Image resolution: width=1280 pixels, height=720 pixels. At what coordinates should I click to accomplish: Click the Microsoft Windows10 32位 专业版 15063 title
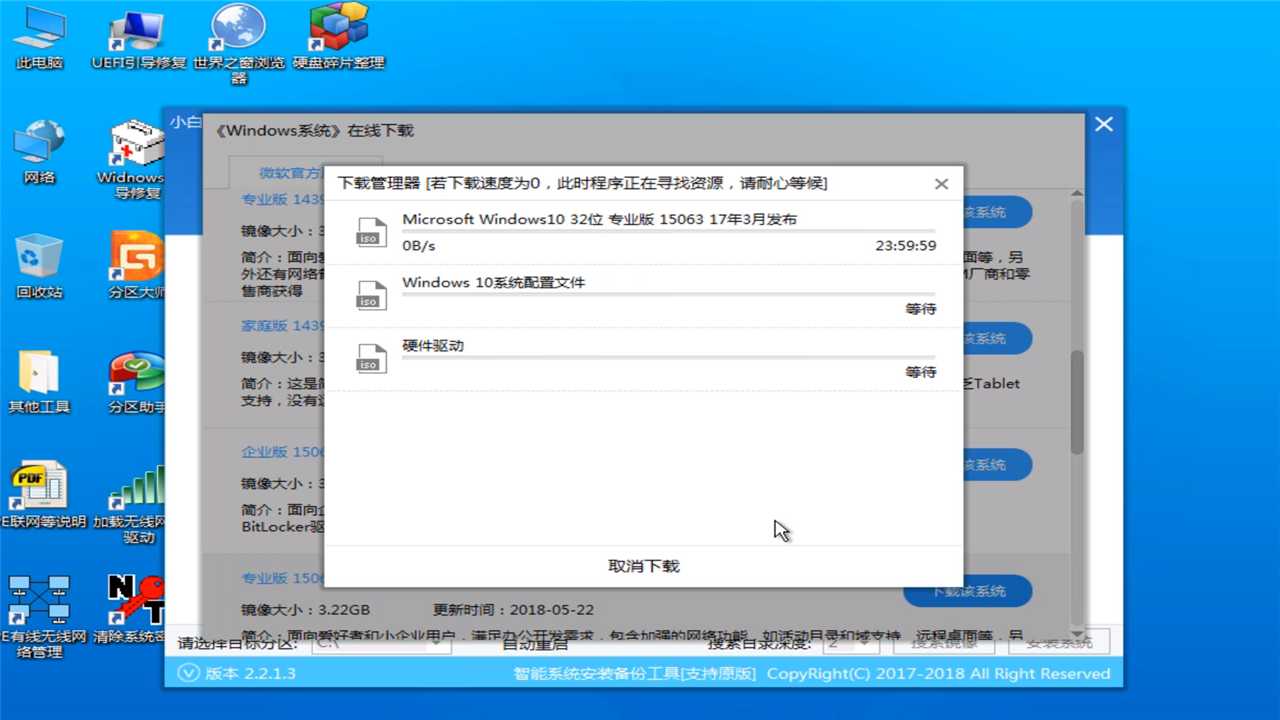click(x=599, y=219)
